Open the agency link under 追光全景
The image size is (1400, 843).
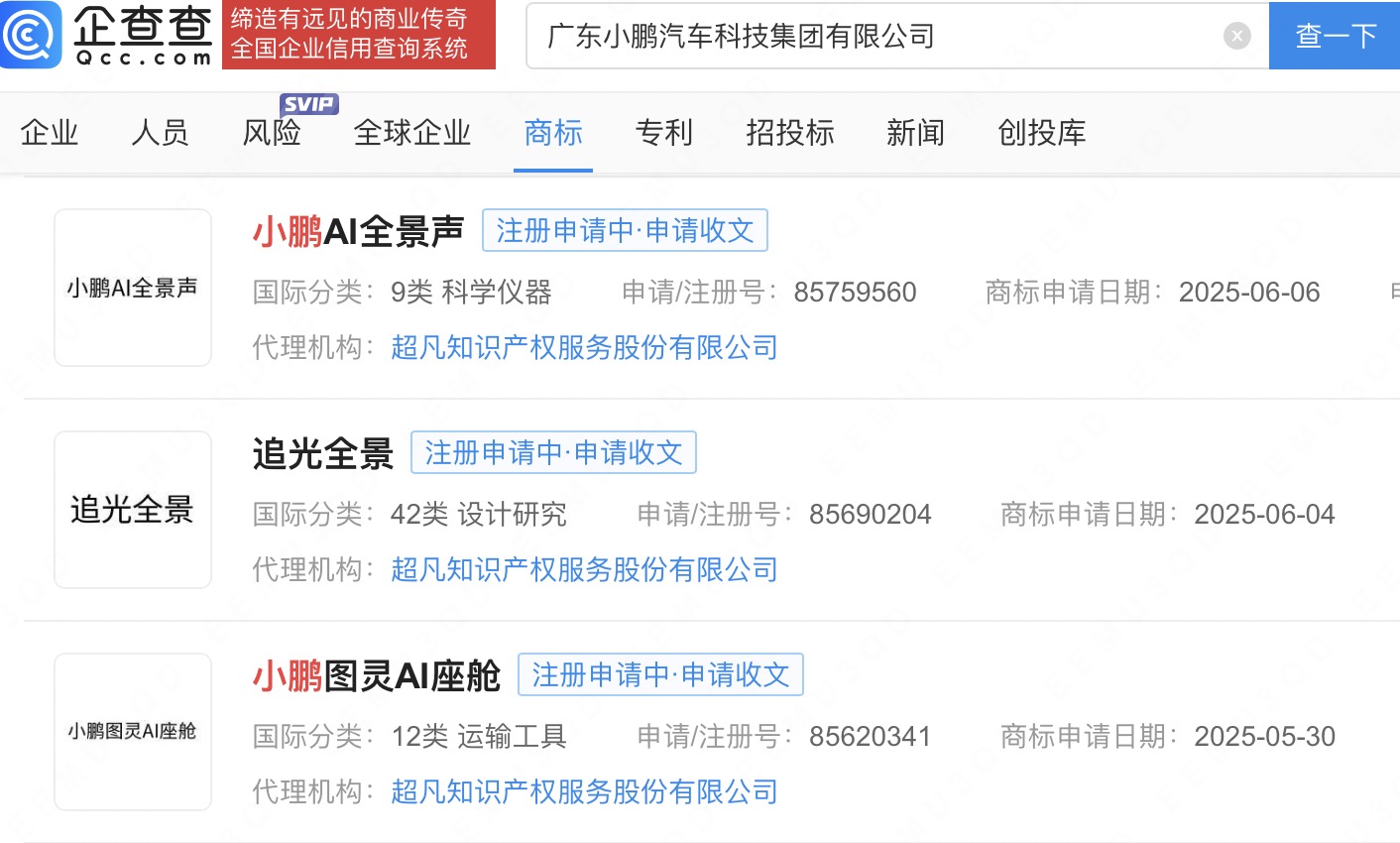[584, 569]
